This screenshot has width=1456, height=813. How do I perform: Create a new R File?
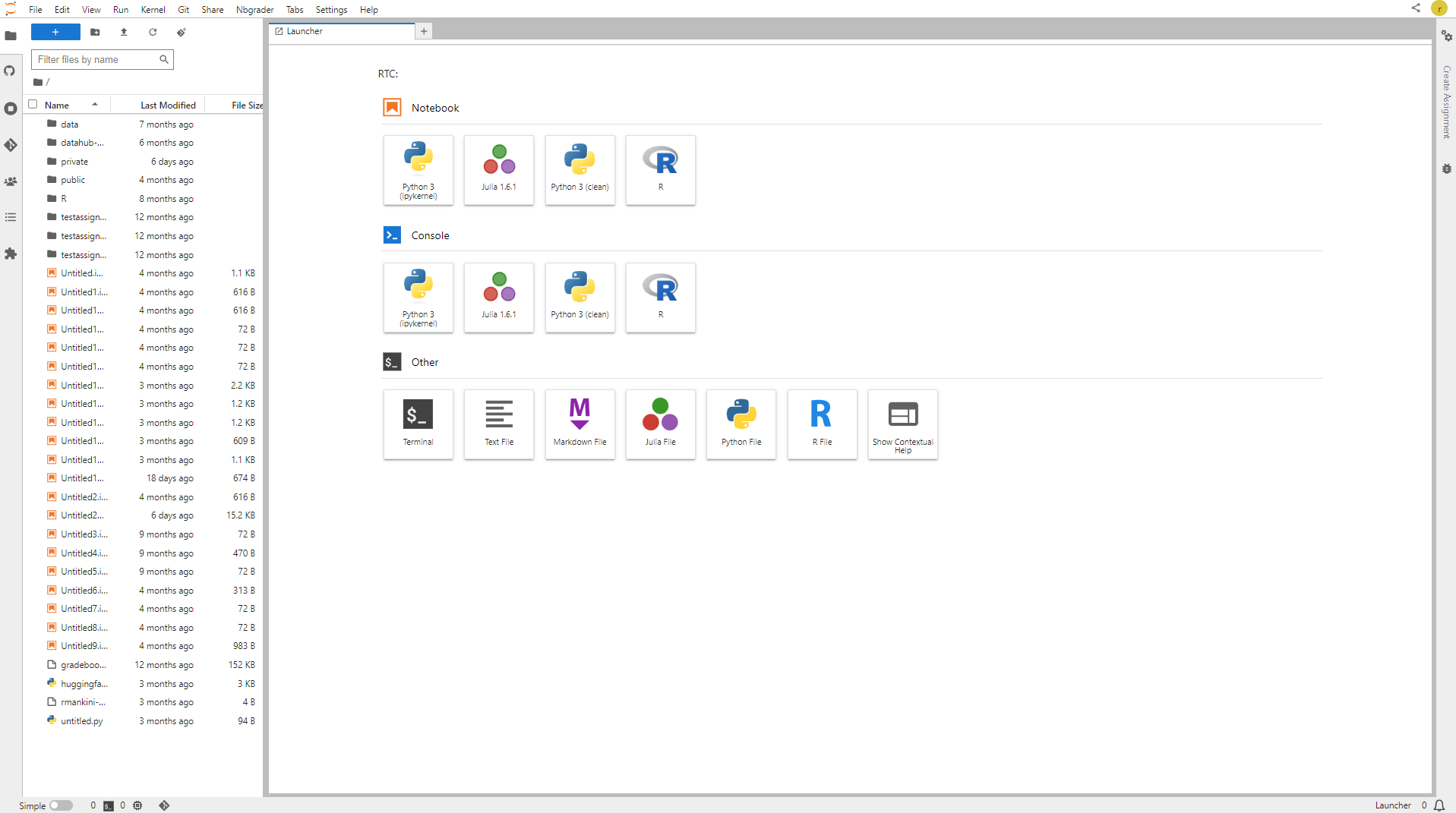coord(823,424)
